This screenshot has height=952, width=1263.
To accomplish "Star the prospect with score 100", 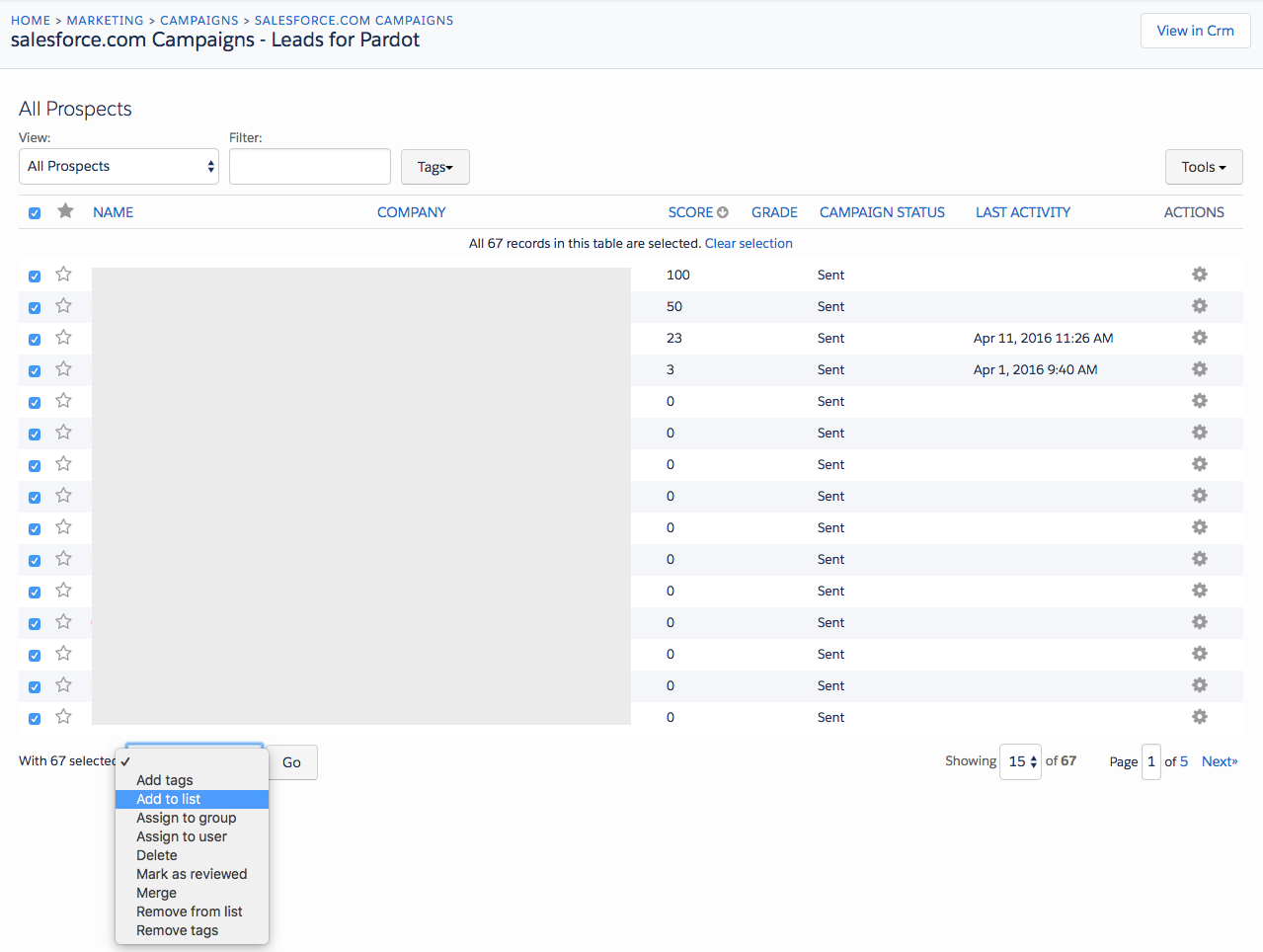I will click(x=64, y=274).
